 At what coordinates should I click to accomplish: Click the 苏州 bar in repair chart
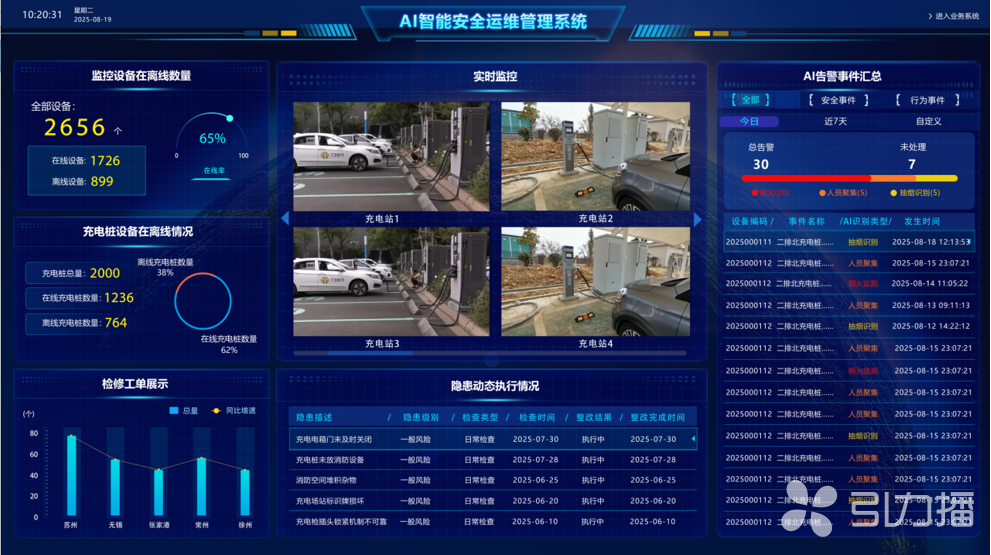click(x=71, y=475)
